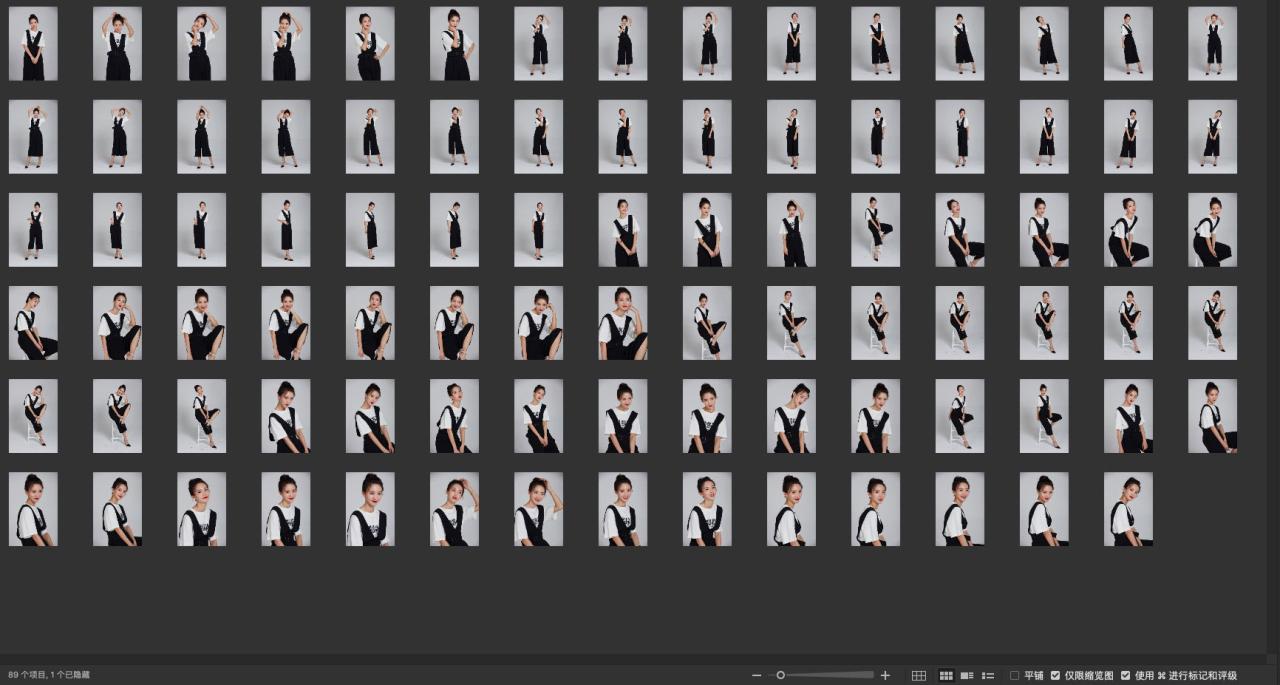Select the last thumbnail in the fifth row

tap(1212, 416)
